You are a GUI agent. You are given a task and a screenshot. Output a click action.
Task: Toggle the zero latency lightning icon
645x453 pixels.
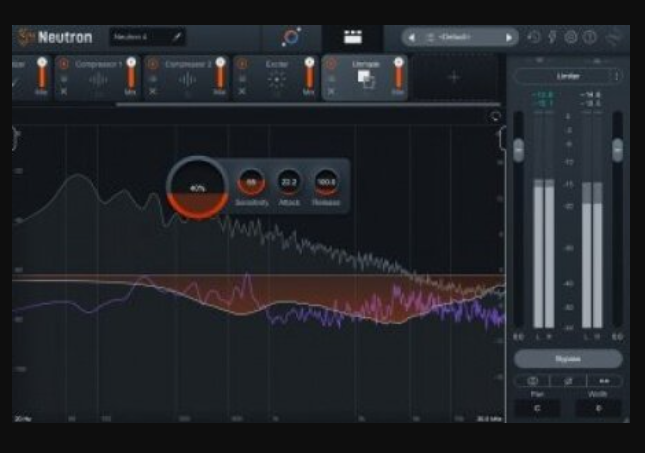click(552, 37)
